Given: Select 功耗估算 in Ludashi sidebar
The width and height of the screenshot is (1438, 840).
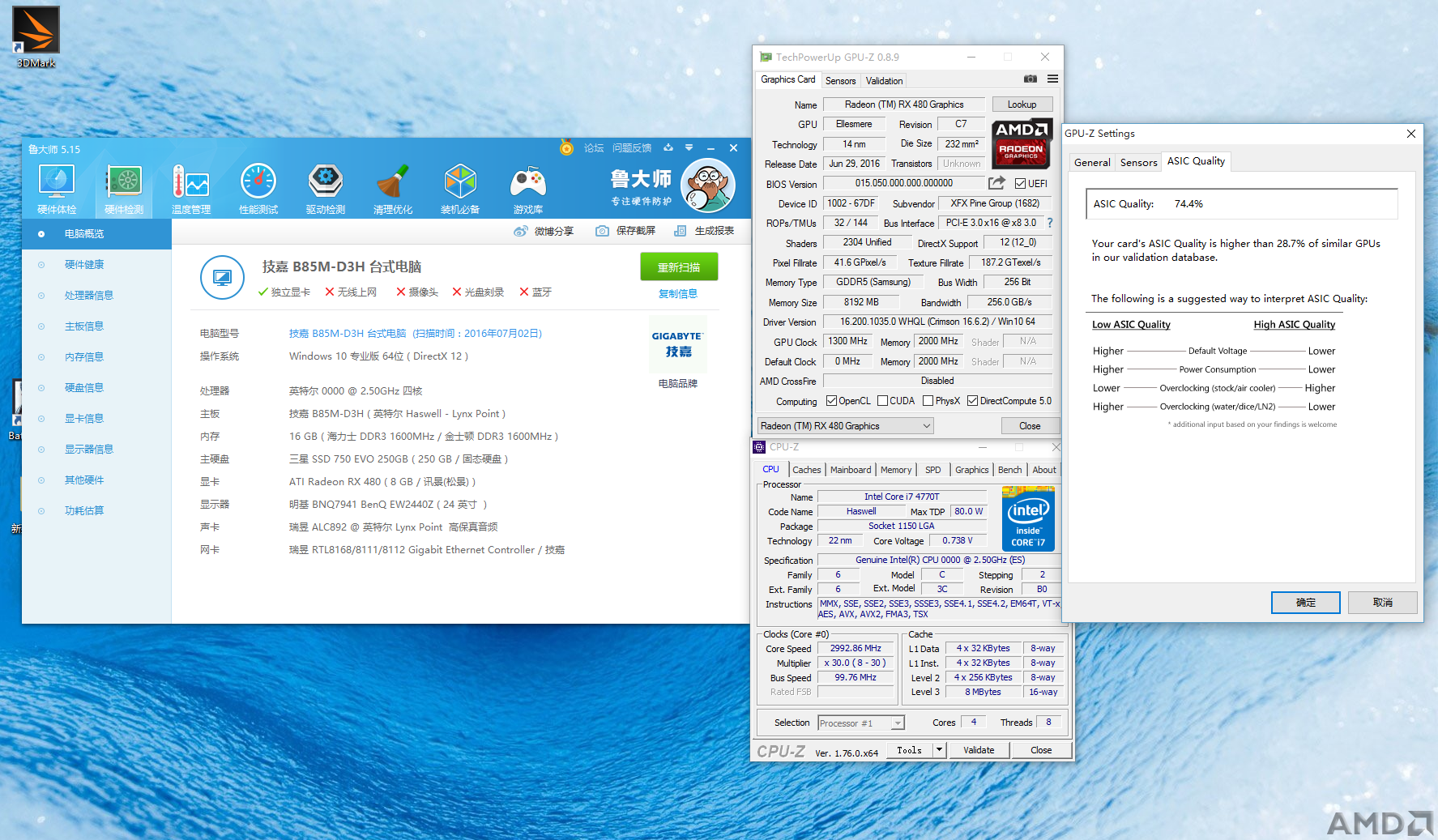Looking at the screenshot, I should click(x=96, y=511).
